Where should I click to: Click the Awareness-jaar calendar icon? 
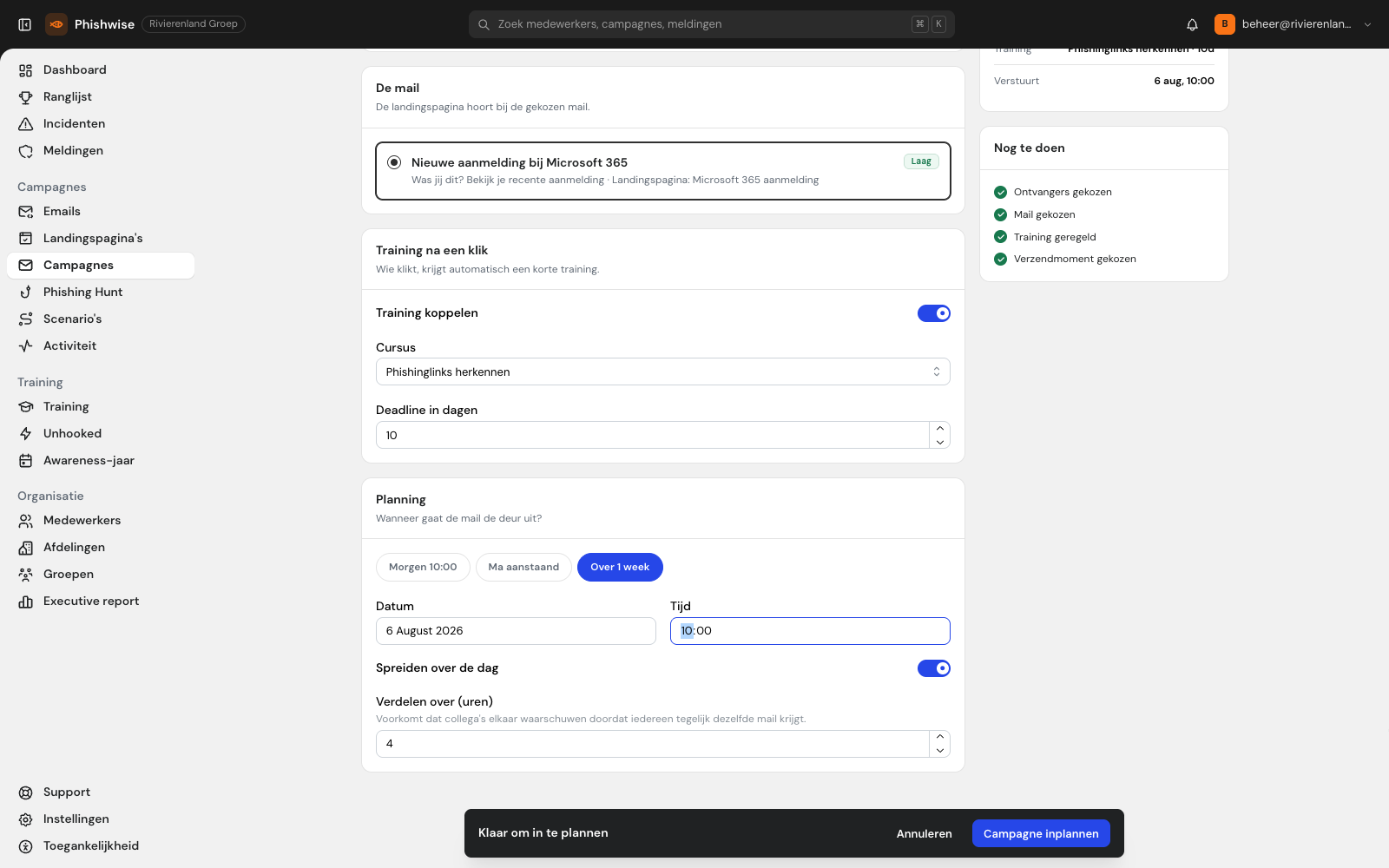26,461
